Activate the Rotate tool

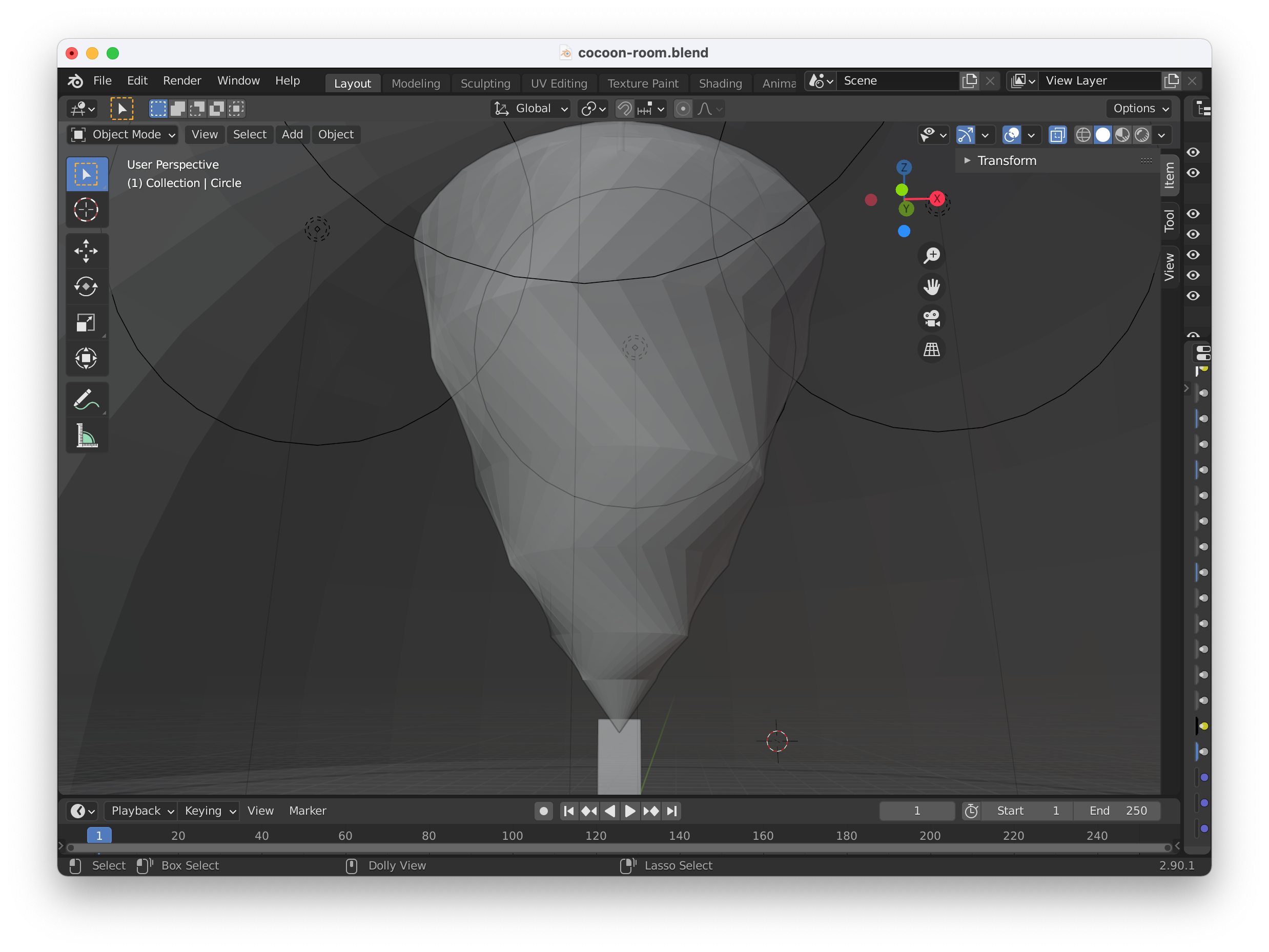[86, 287]
